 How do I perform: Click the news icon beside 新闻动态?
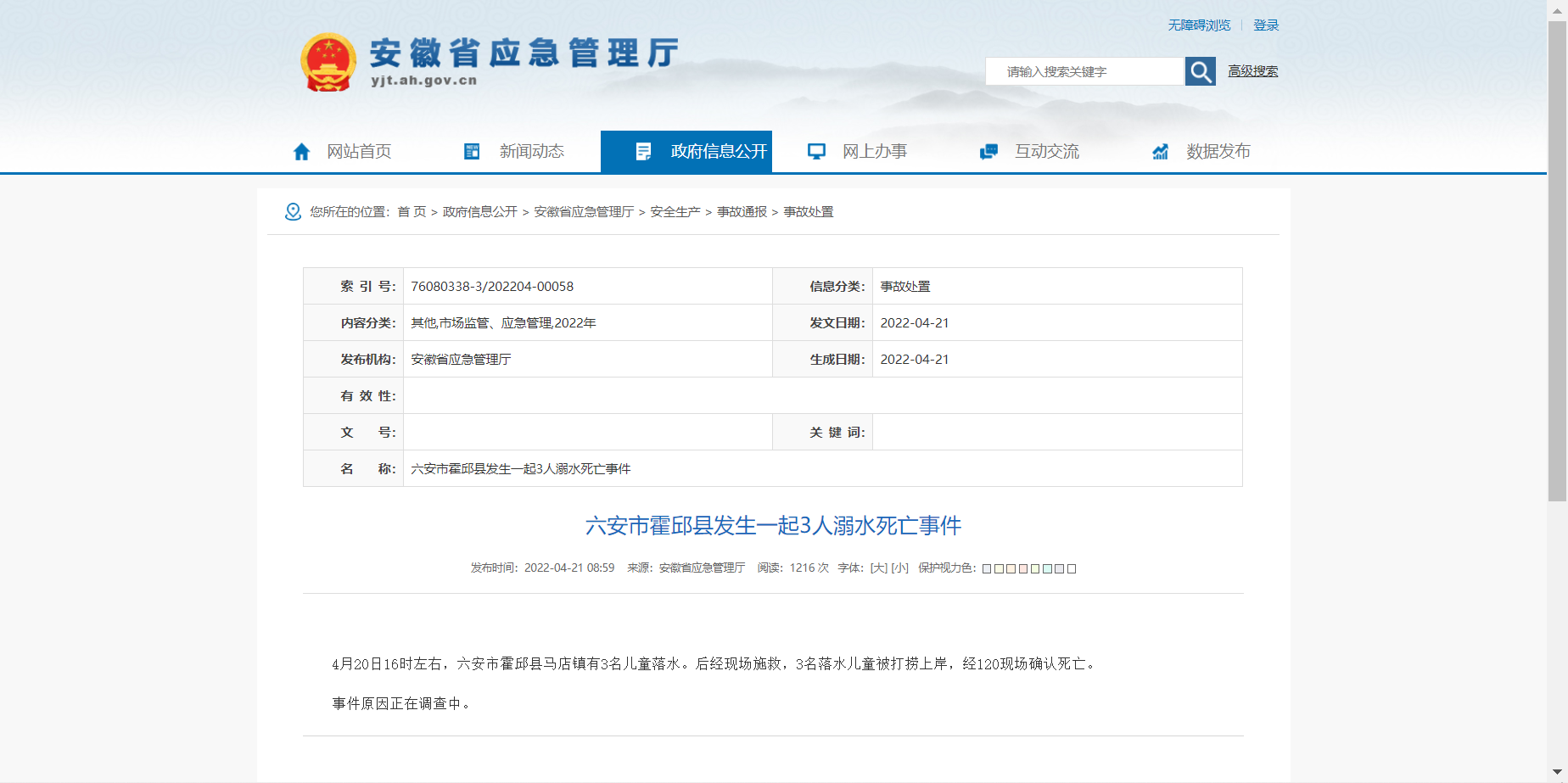pyautogui.click(x=472, y=152)
